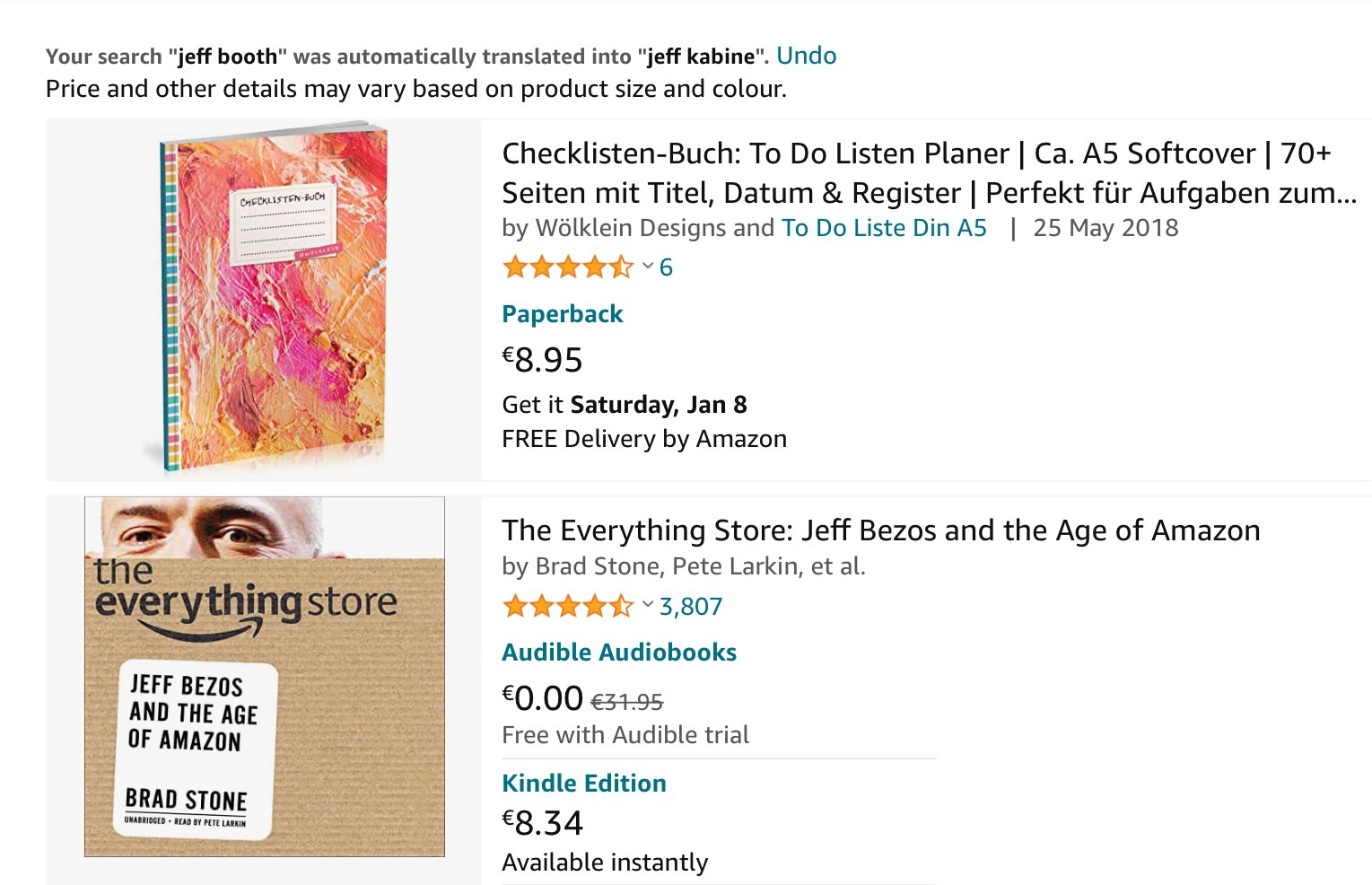Click the €8.95 paperback price
The height and width of the screenshot is (885, 1372).
[x=543, y=360]
